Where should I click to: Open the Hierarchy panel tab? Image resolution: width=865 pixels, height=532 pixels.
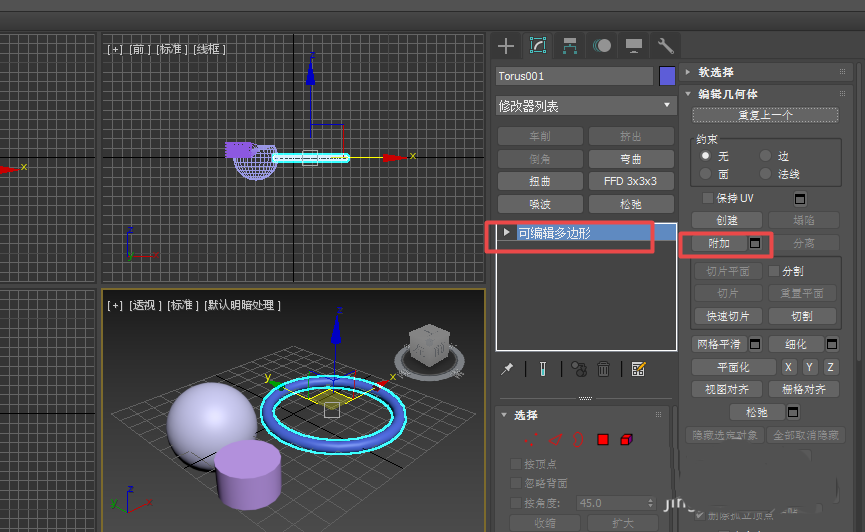569,46
